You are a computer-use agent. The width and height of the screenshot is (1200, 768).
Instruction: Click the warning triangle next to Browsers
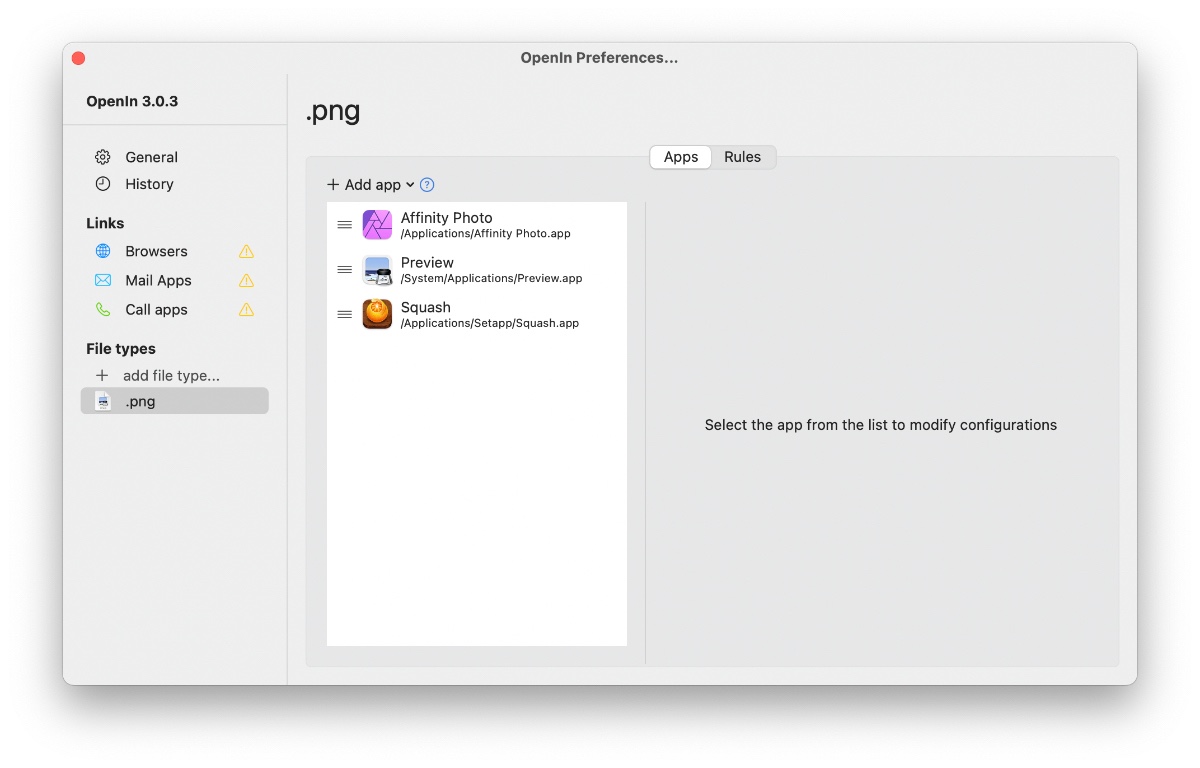[246, 251]
